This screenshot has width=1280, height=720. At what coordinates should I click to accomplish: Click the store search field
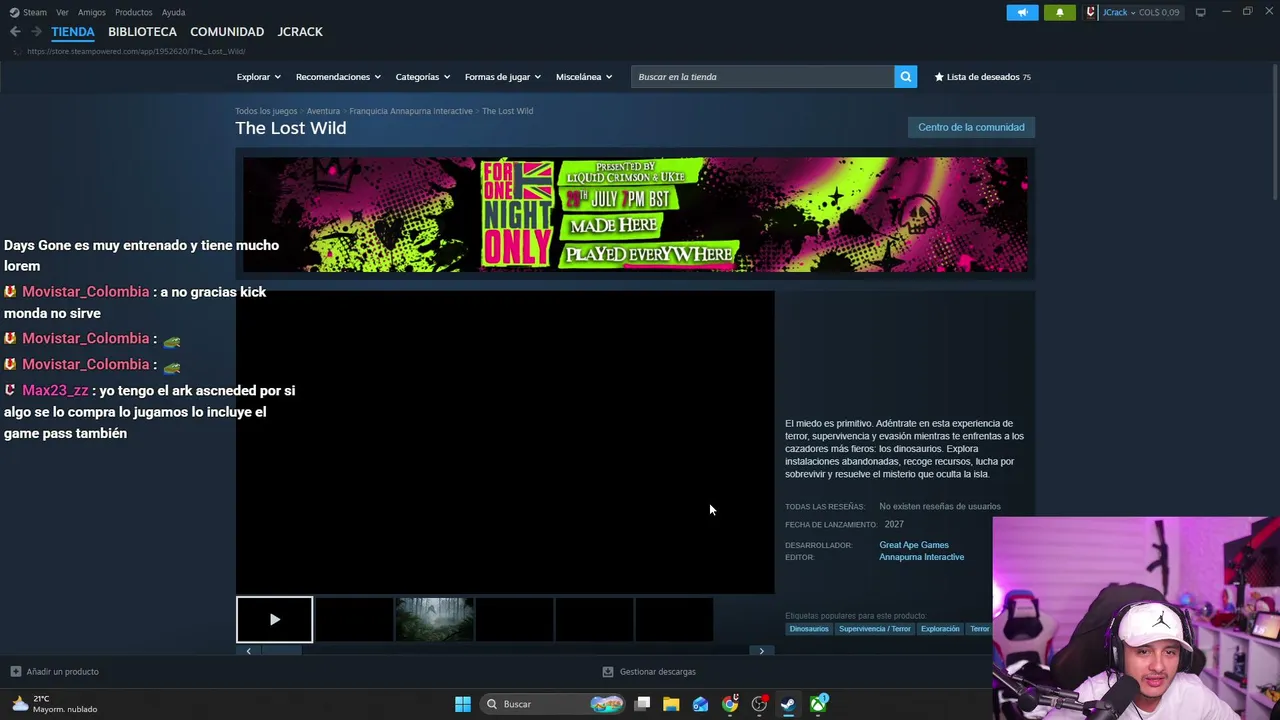[x=762, y=77]
